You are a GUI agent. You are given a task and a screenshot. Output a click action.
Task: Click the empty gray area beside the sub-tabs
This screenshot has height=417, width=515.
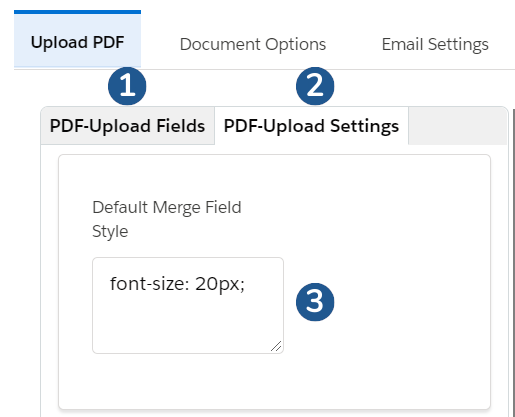457,126
